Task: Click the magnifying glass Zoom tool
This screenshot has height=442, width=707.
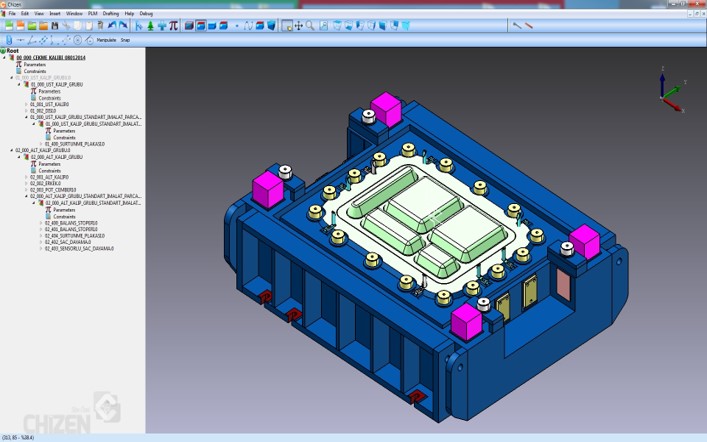Action: click(310, 26)
